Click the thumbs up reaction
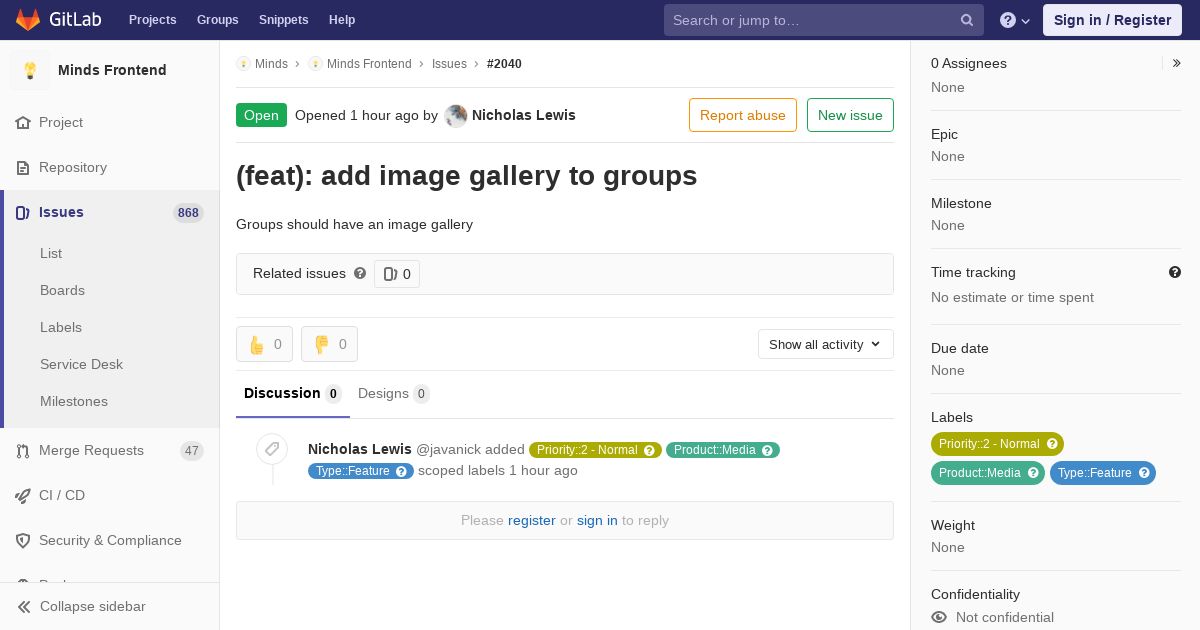The height and width of the screenshot is (630, 1200). tap(264, 344)
